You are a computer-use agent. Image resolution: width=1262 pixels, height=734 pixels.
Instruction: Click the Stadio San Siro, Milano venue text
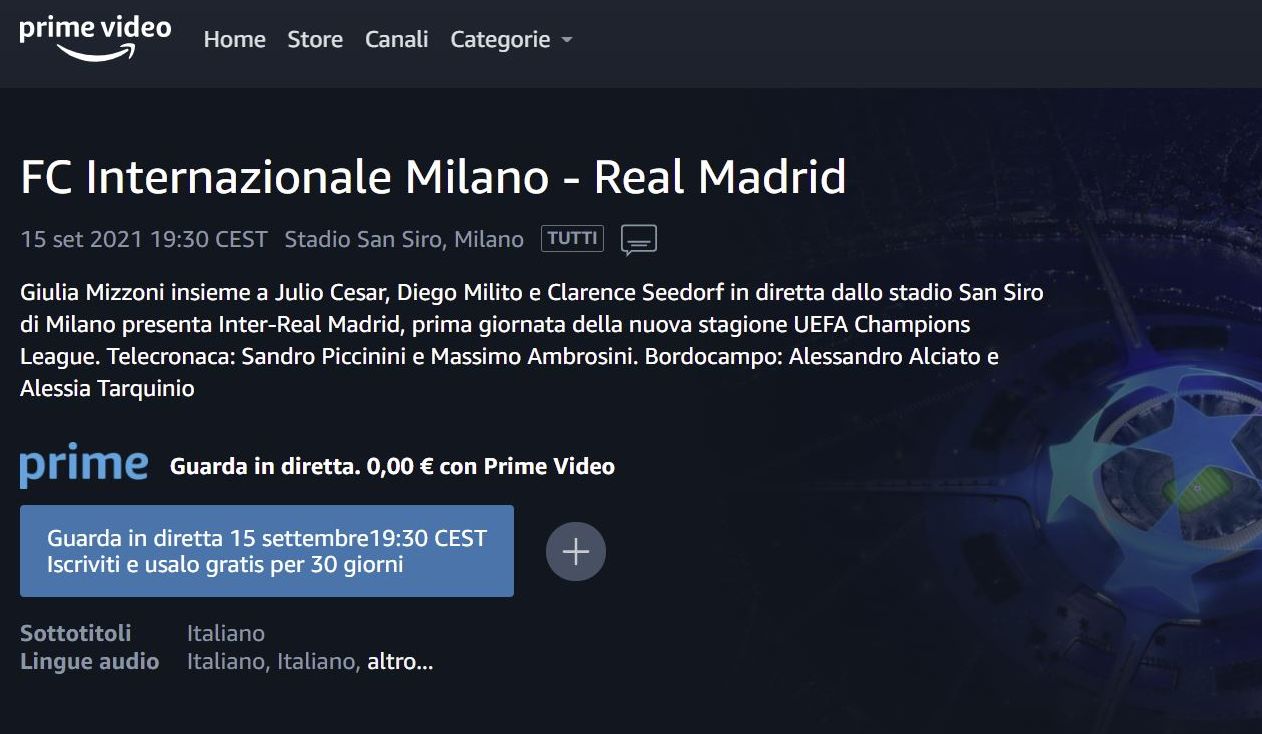point(404,239)
